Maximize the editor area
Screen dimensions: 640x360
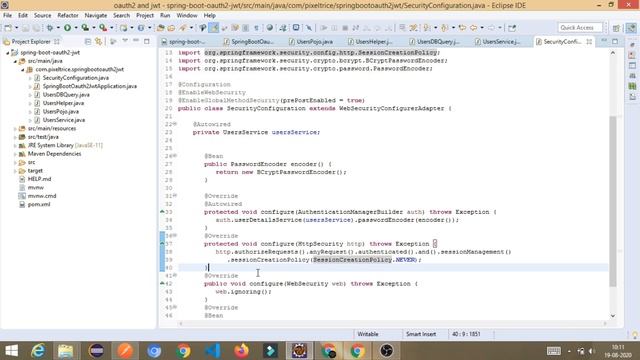[x=615, y=41]
